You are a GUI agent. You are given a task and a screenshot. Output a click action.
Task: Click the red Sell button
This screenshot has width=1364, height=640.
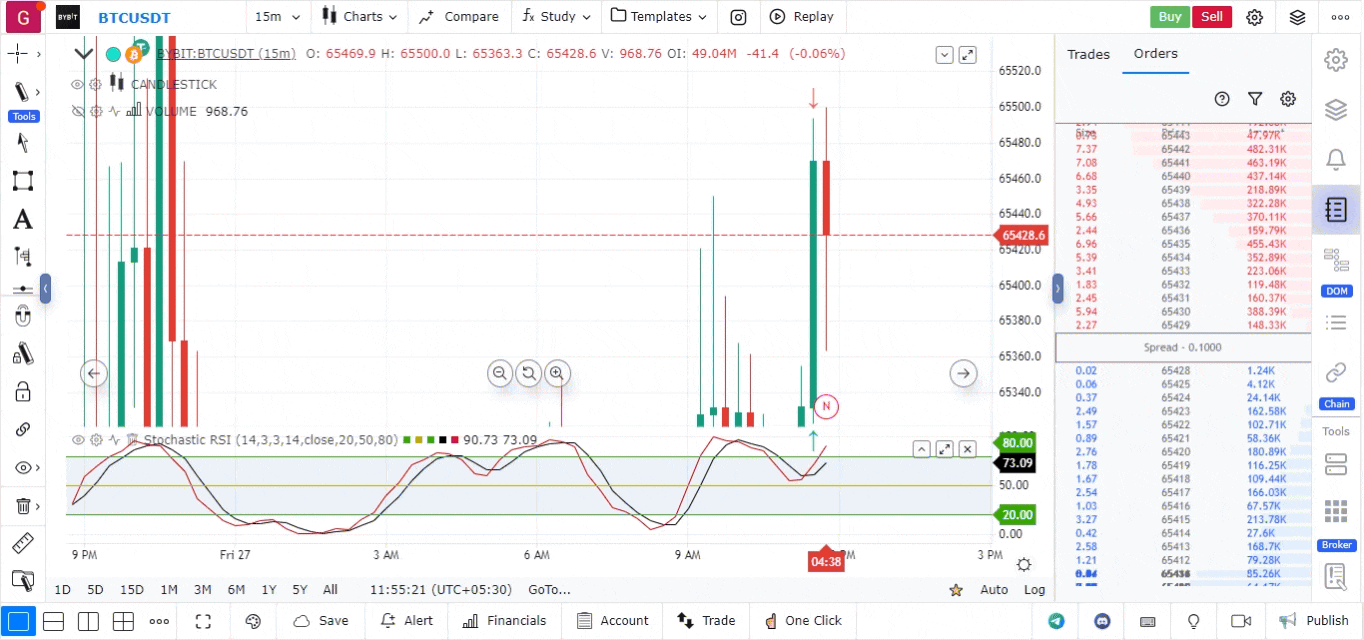(x=1212, y=17)
